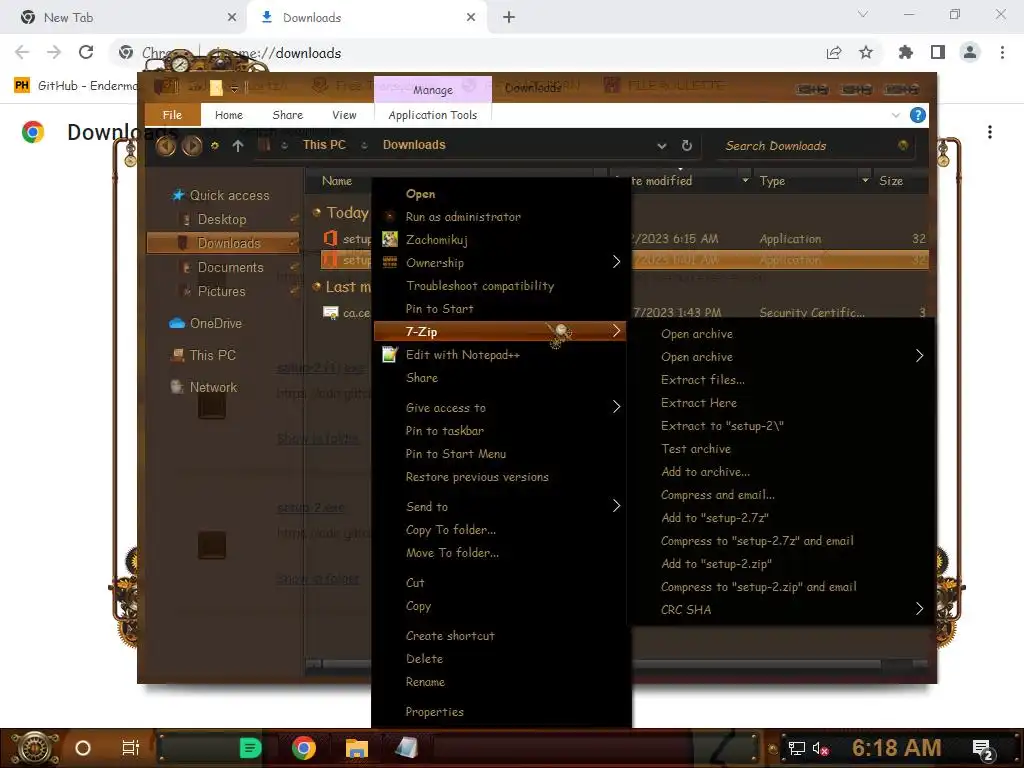Close the Downloads browser tab

click(x=471, y=18)
